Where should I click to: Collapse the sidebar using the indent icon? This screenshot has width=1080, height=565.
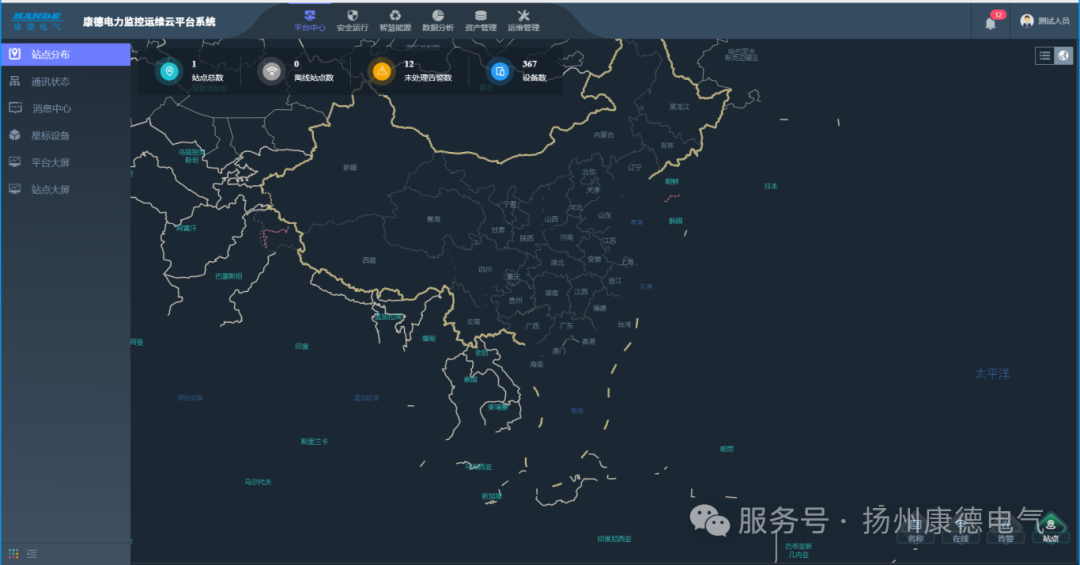pyautogui.click(x=32, y=553)
